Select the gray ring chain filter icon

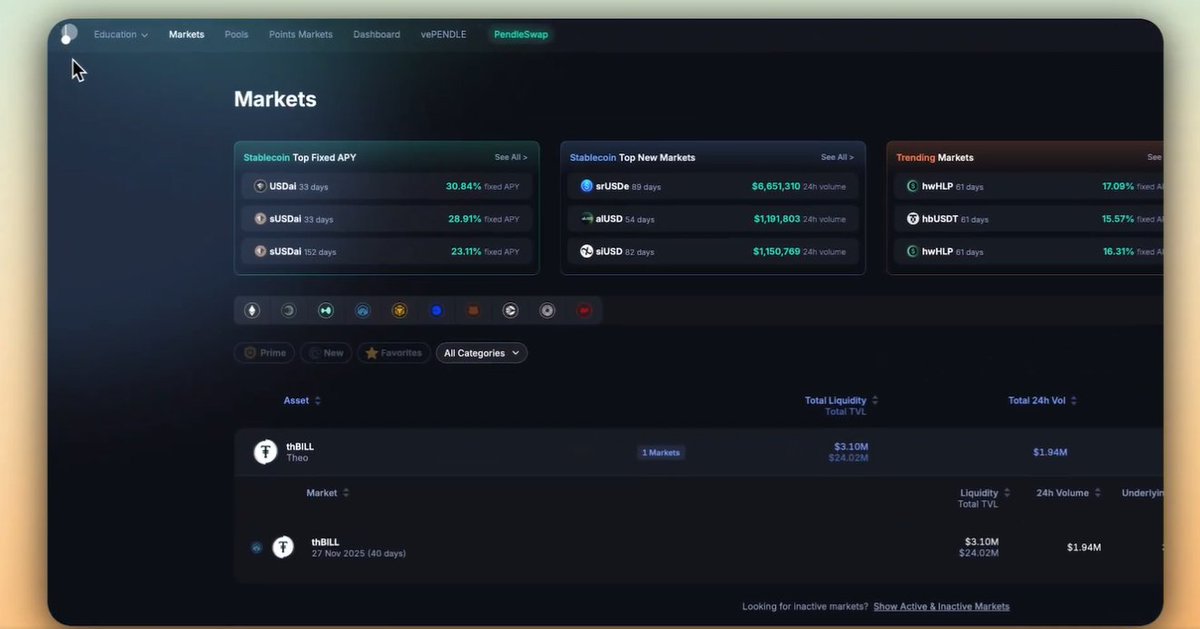pos(547,311)
